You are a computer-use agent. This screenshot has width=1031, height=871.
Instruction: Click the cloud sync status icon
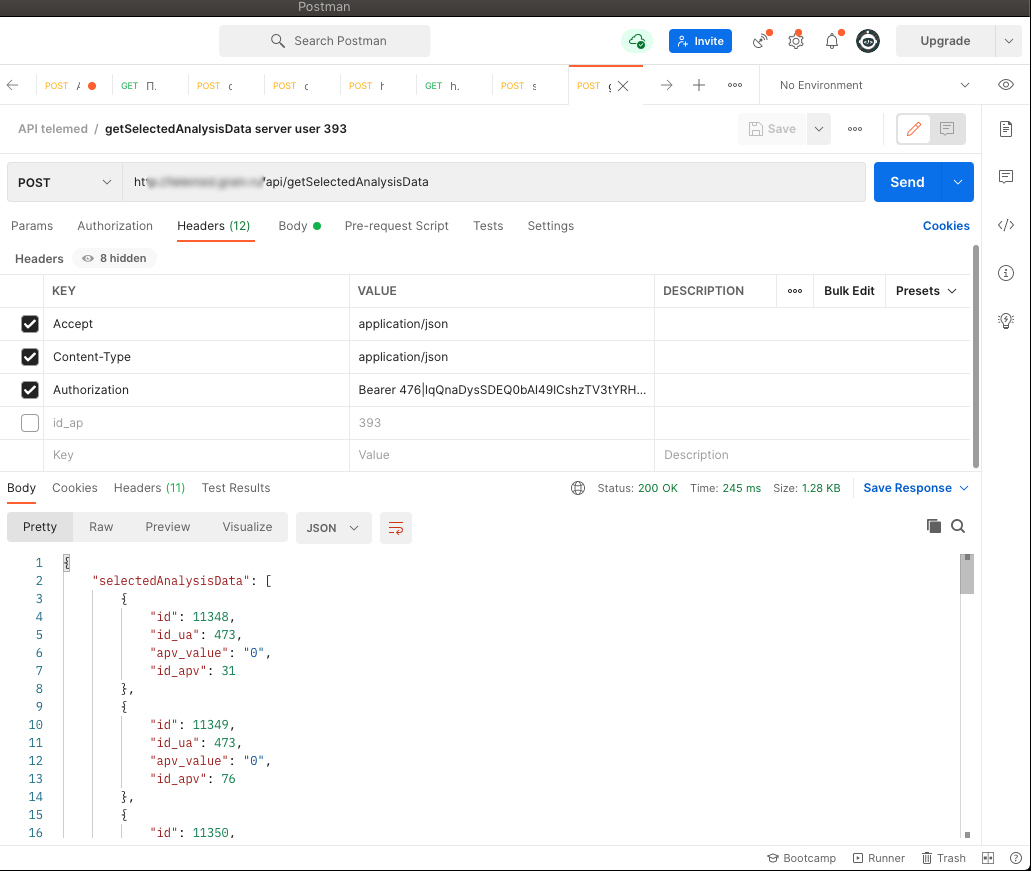click(636, 41)
